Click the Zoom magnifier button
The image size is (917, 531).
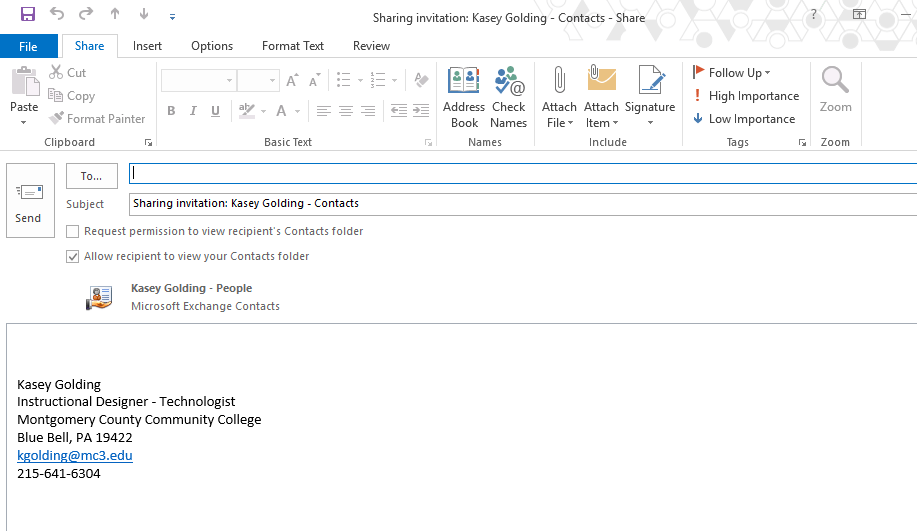click(x=835, y=89)
